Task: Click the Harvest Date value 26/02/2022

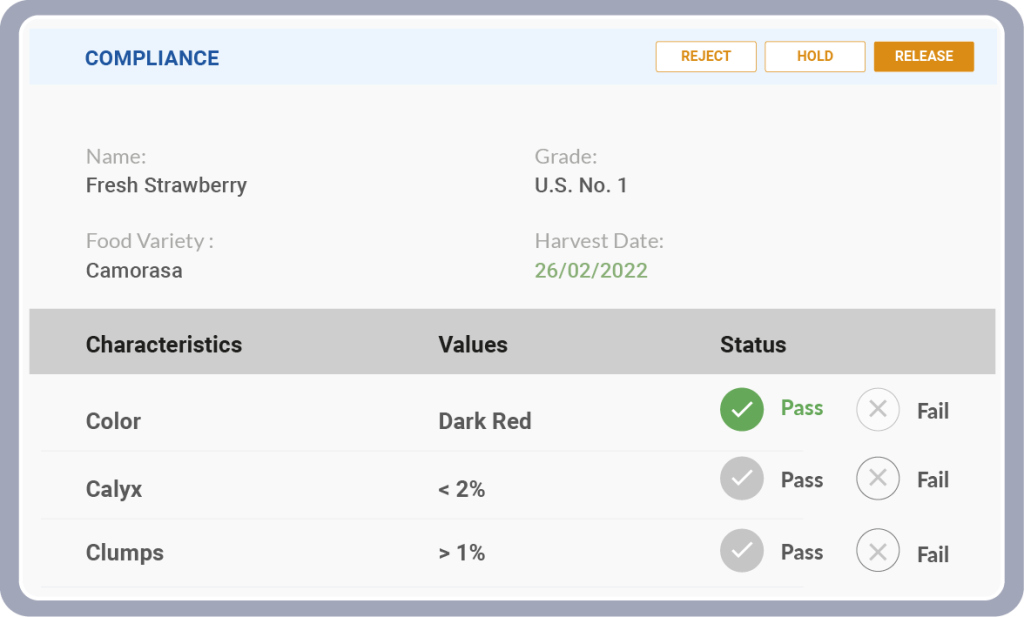Action: (591, 271)
